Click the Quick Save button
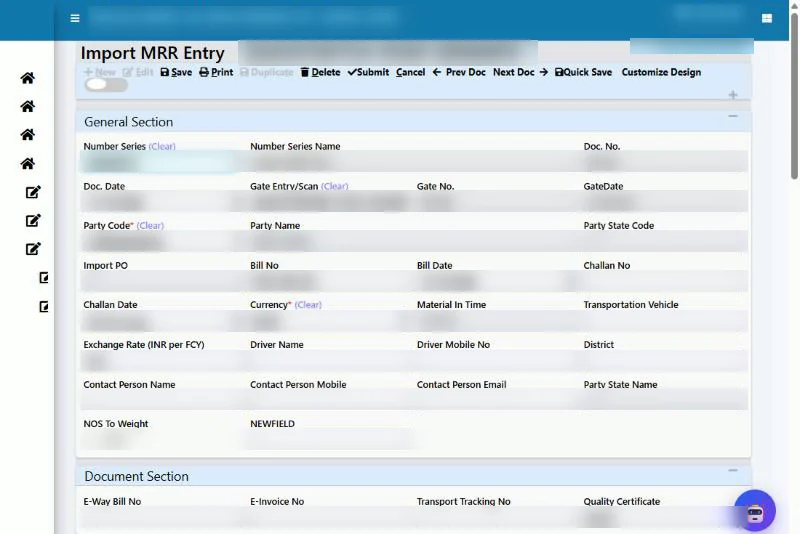800x534 pixels. tap(583, 72)
